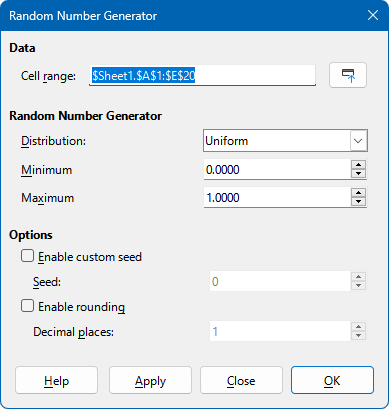Click the Decimal places down arrow
This screenshot has height=409, width=389.
pos(359,336)
